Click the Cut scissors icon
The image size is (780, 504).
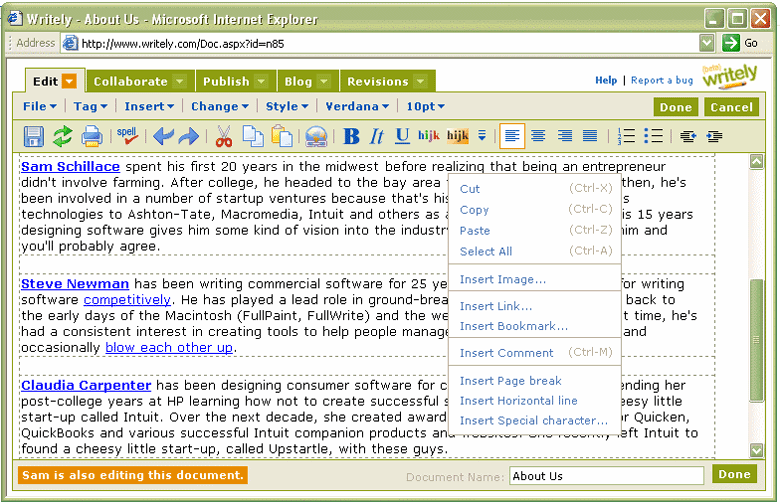click(224, 136)
